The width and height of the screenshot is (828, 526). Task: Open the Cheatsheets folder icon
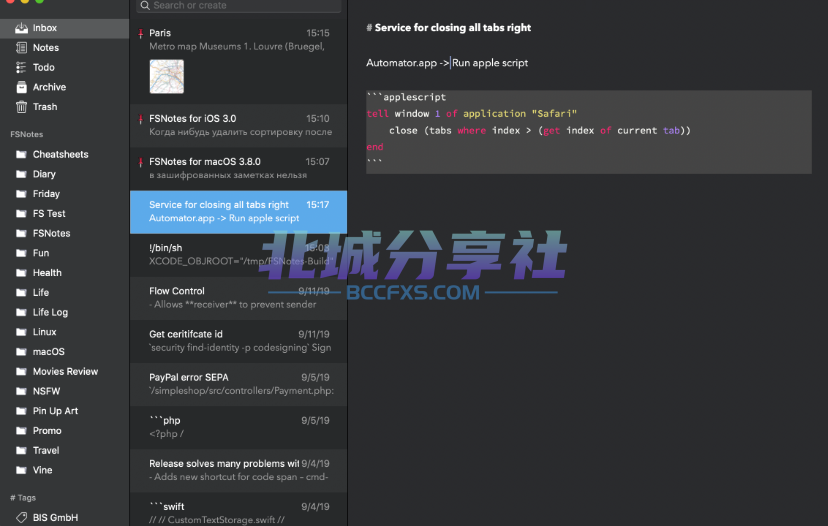click(x=21, y=154)
